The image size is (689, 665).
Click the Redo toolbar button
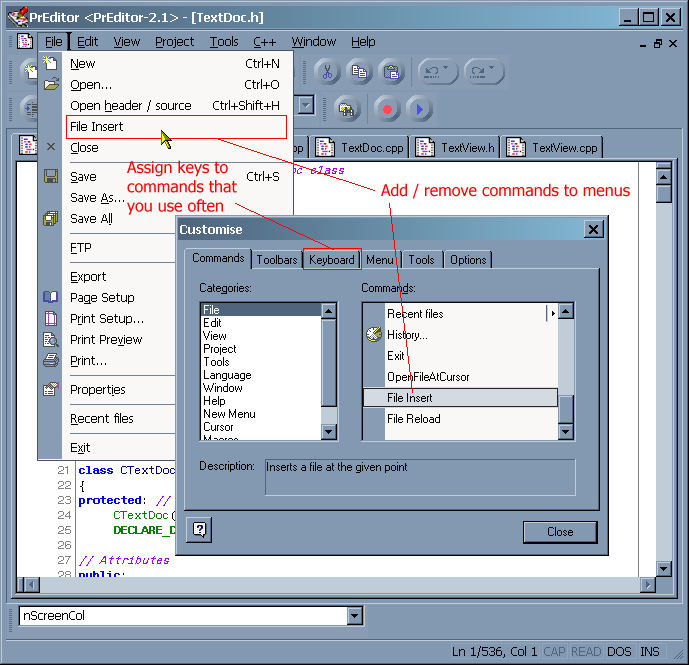pos(484,72)
